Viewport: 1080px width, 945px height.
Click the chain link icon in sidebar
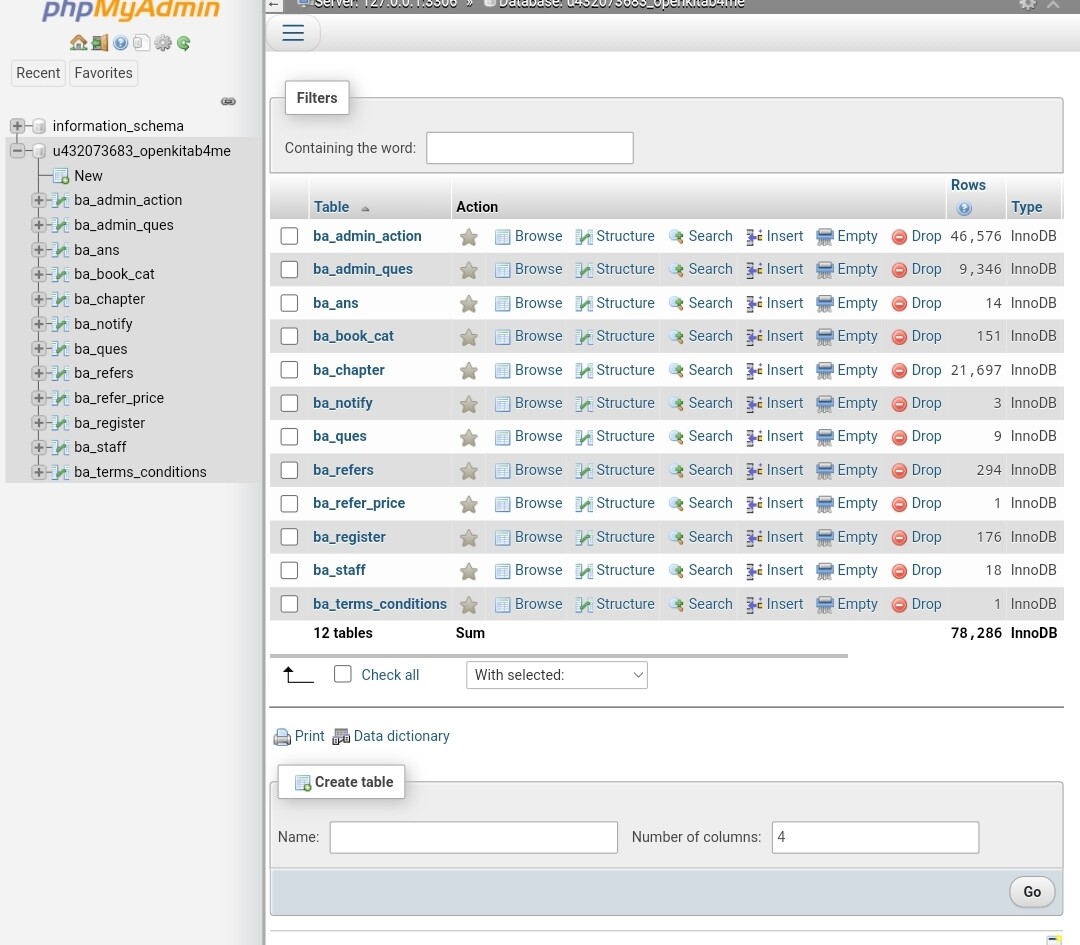[228, 101]
